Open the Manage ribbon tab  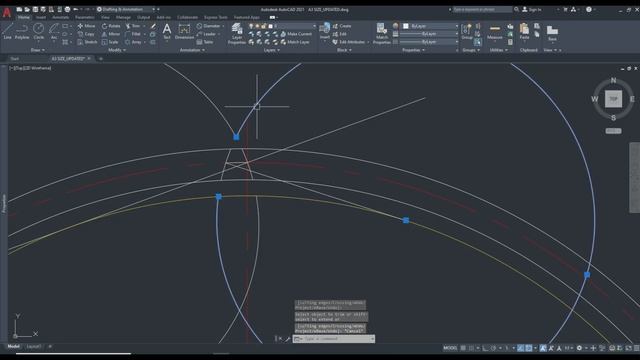[x=123, y=18]
